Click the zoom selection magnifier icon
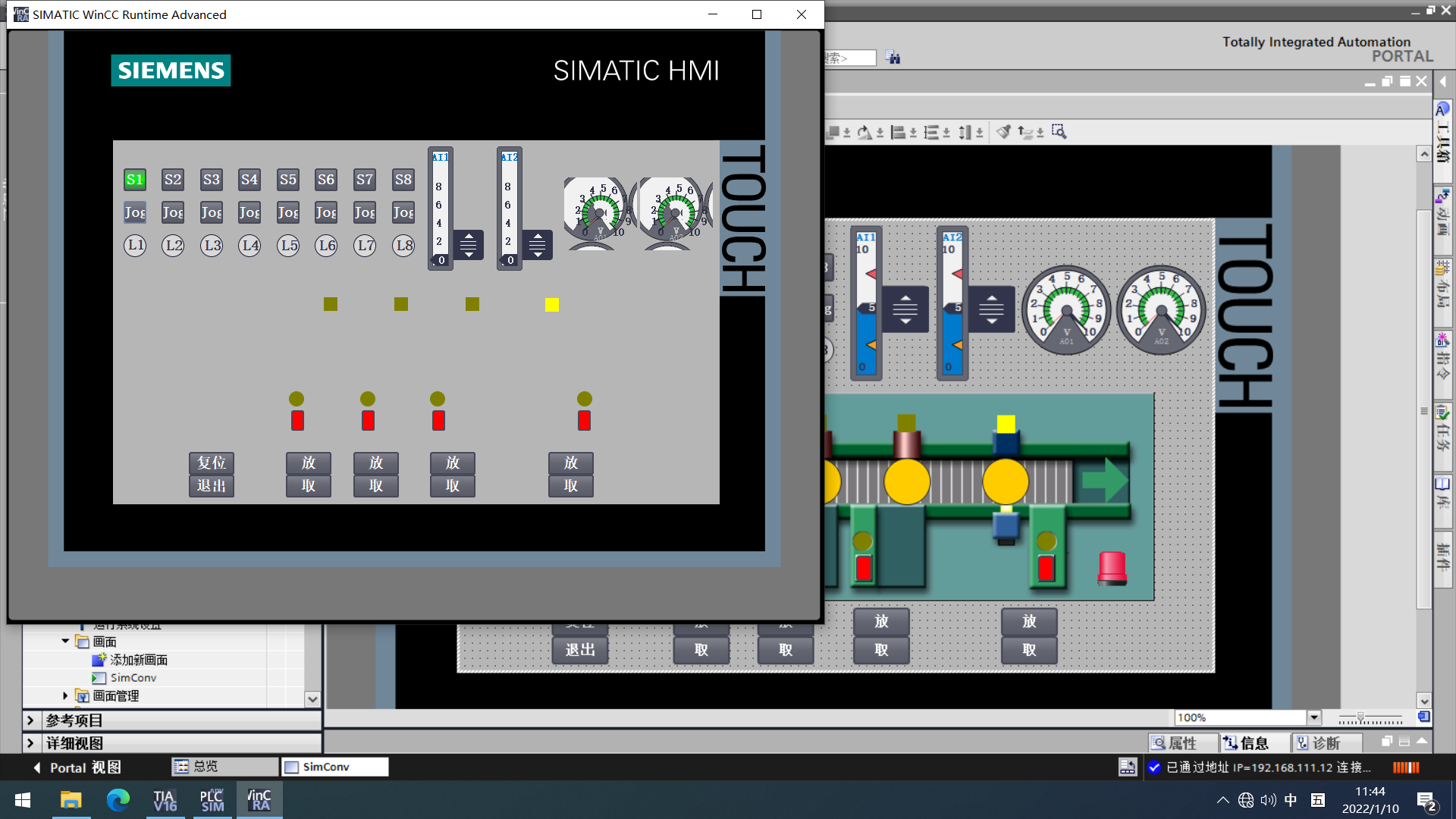Viewport: 1456px width, 819px height. pos(1059,132)
